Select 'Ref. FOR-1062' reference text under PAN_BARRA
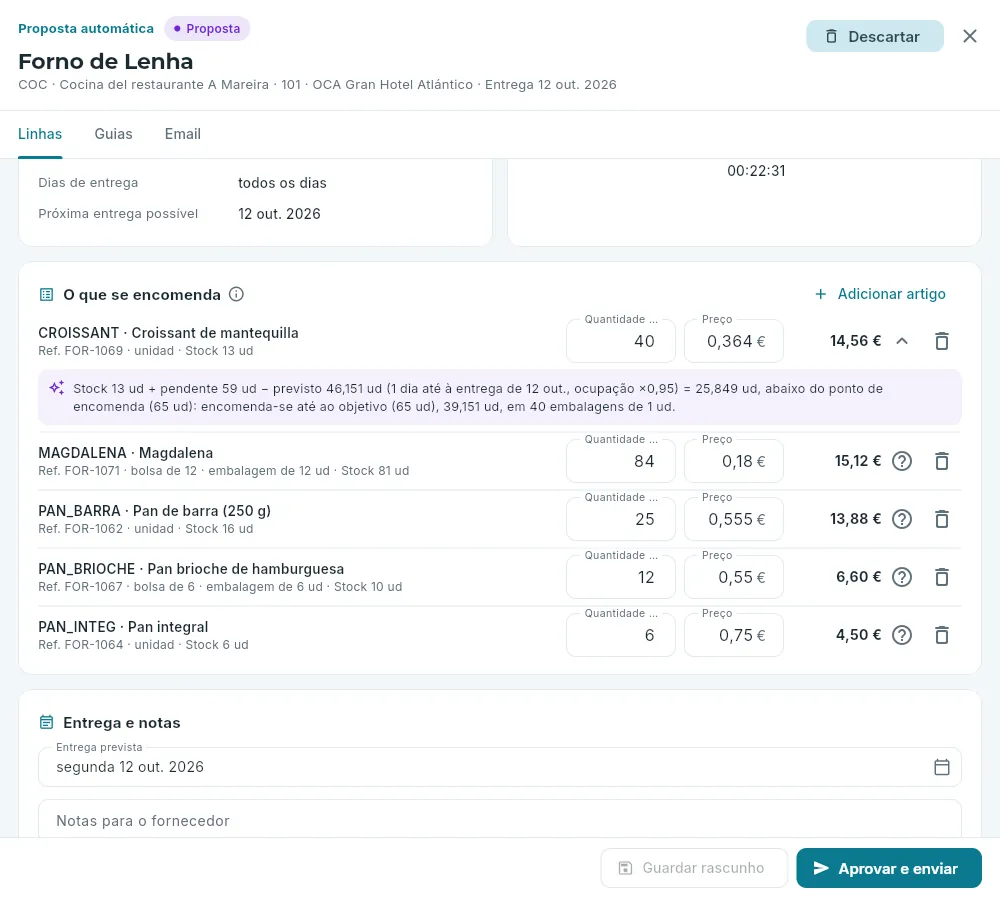 80,529
